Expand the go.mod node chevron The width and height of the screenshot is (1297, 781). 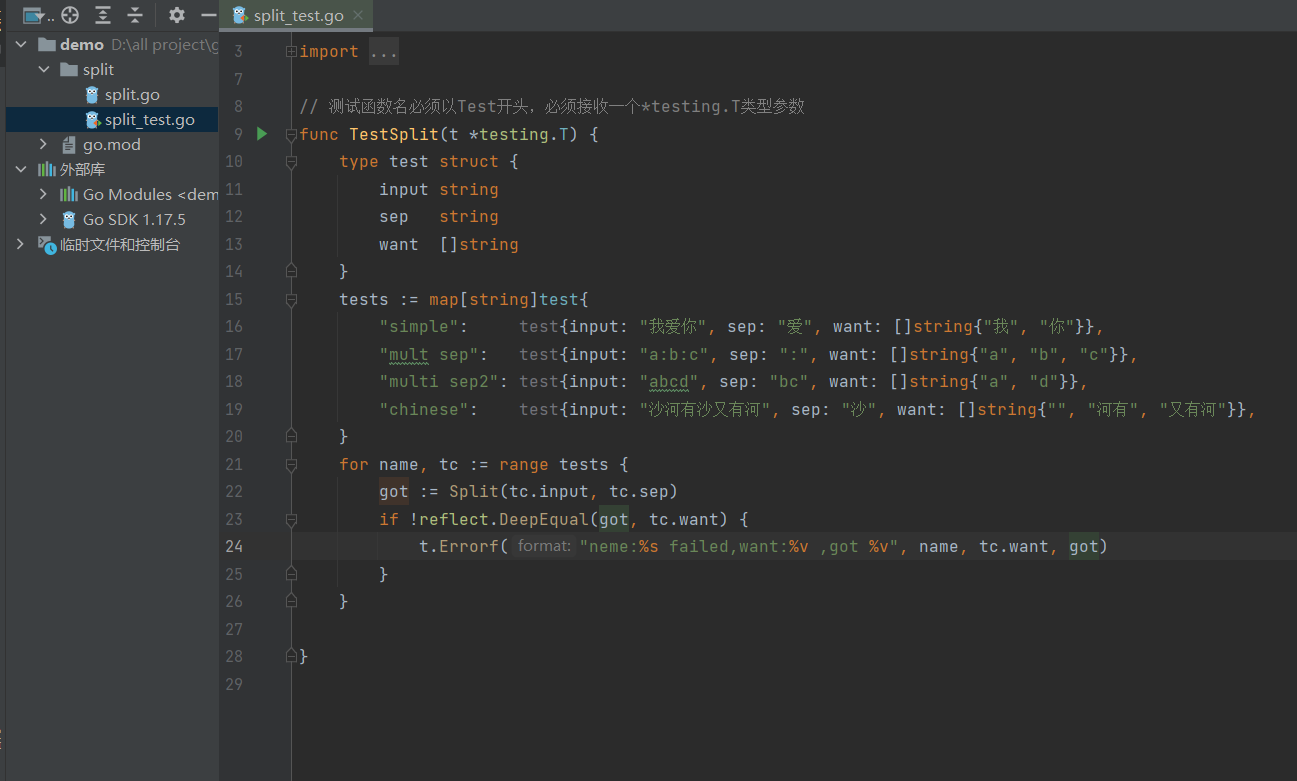point(43,144)
